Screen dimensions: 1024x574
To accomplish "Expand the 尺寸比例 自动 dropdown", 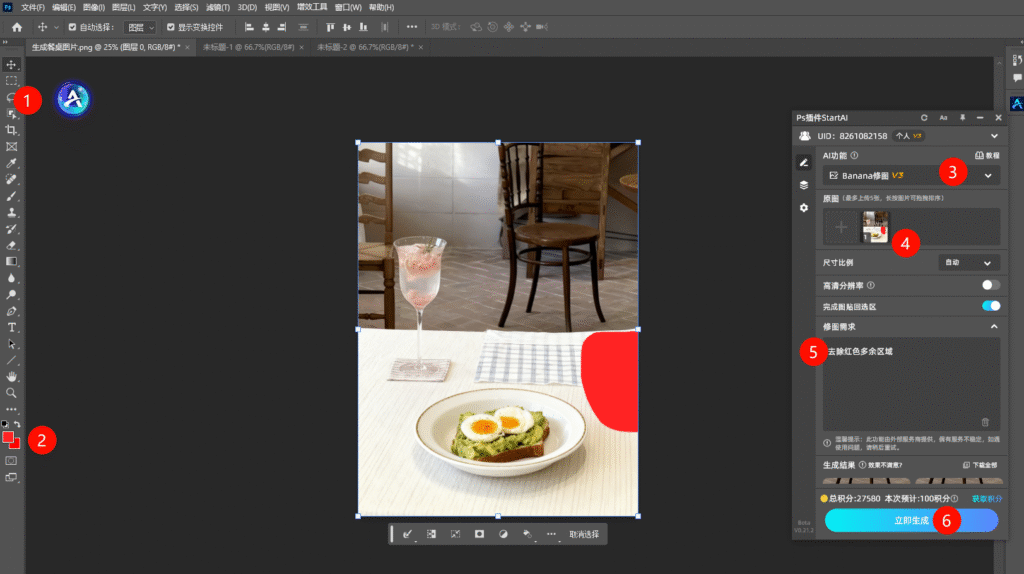I will [x=969, y=263].
